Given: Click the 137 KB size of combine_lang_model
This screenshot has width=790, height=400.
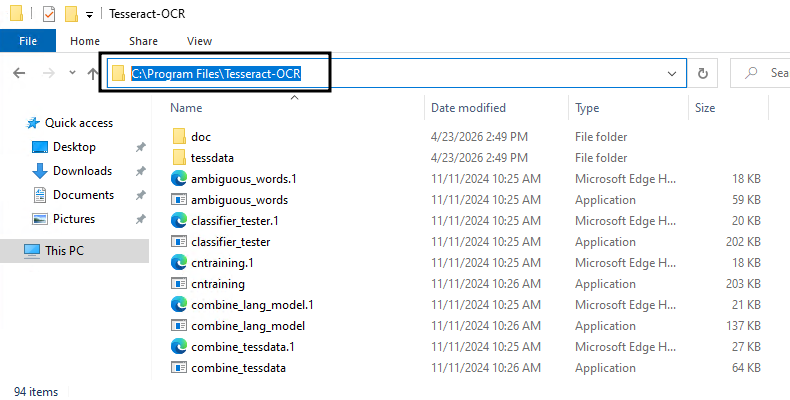Looking at the screenshot, I should click(x=743, y=326).
